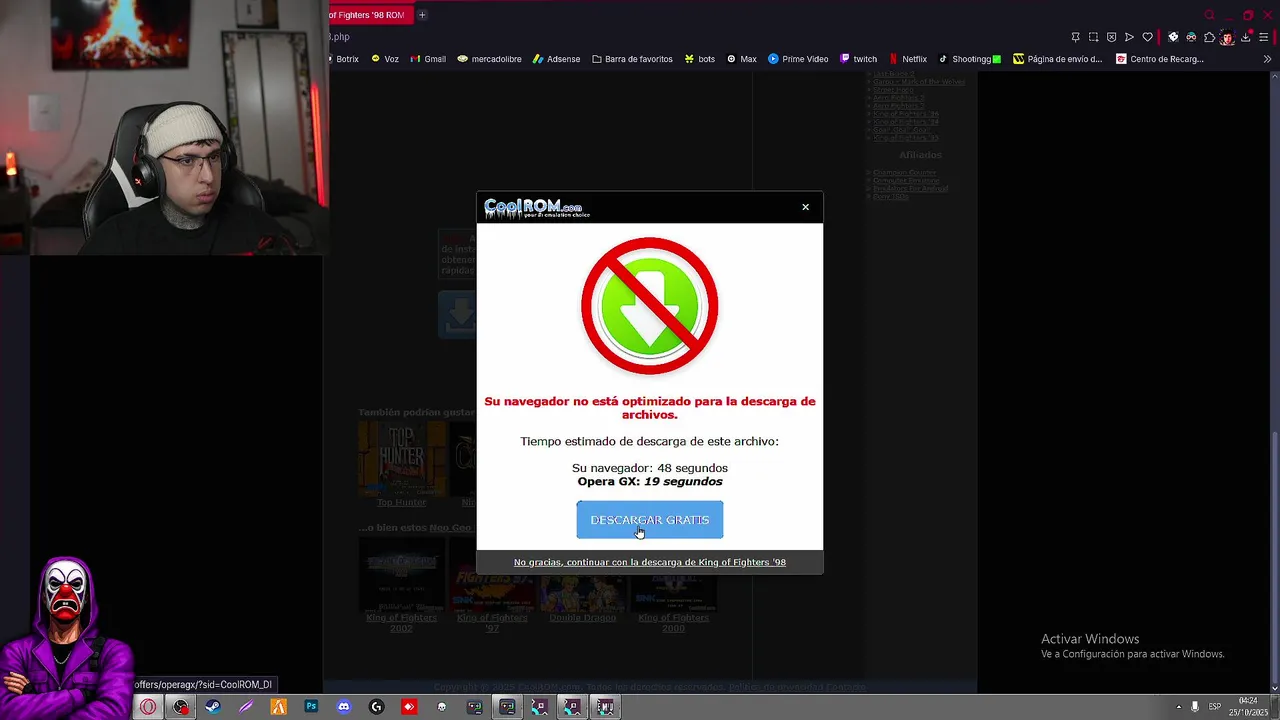Open the Easy Setup sliders menu icon
This screenshot has width=1280, height=720.
tap(1263, 37)
